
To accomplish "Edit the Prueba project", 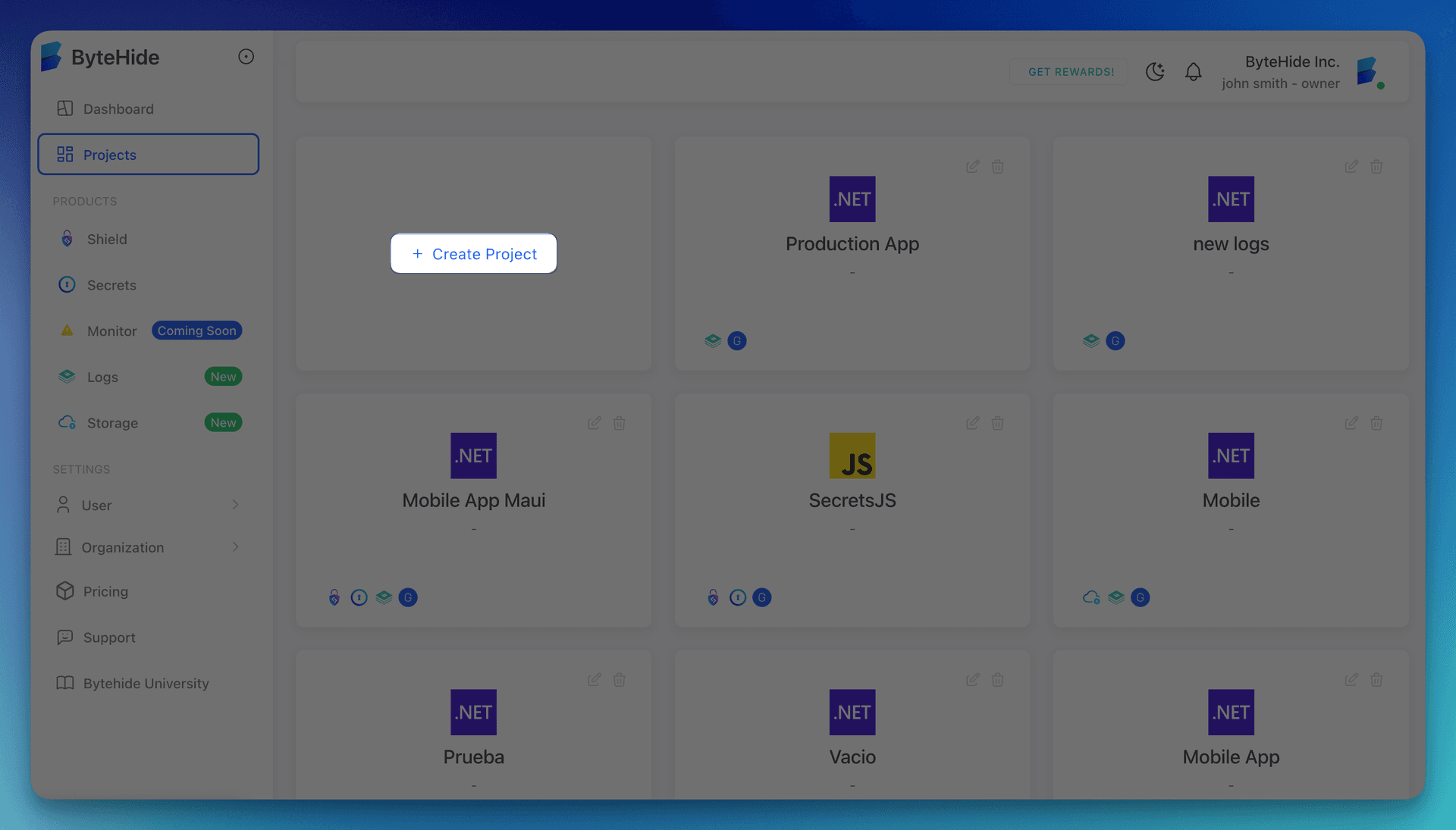I will pyautogui.click(x=594, y=679).
